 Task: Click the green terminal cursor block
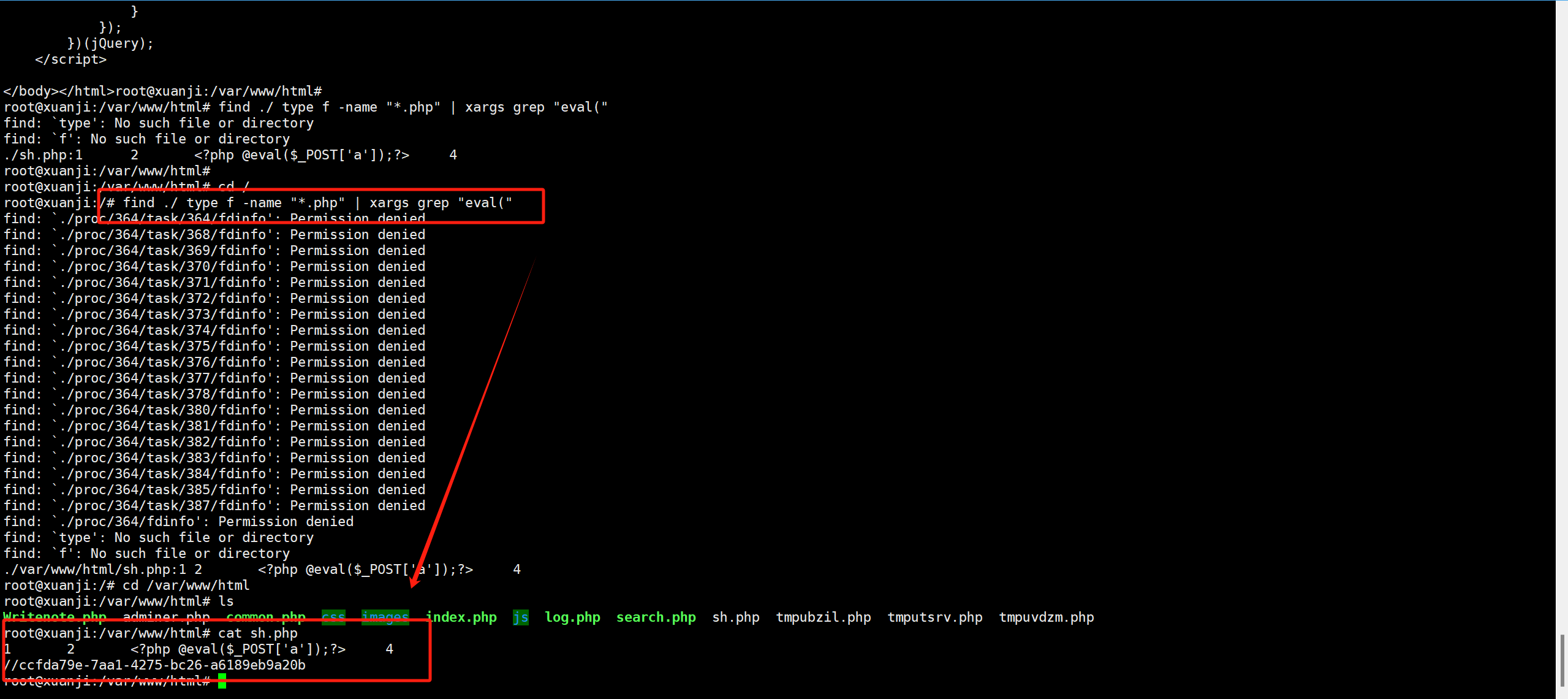(x=222, y=681)
